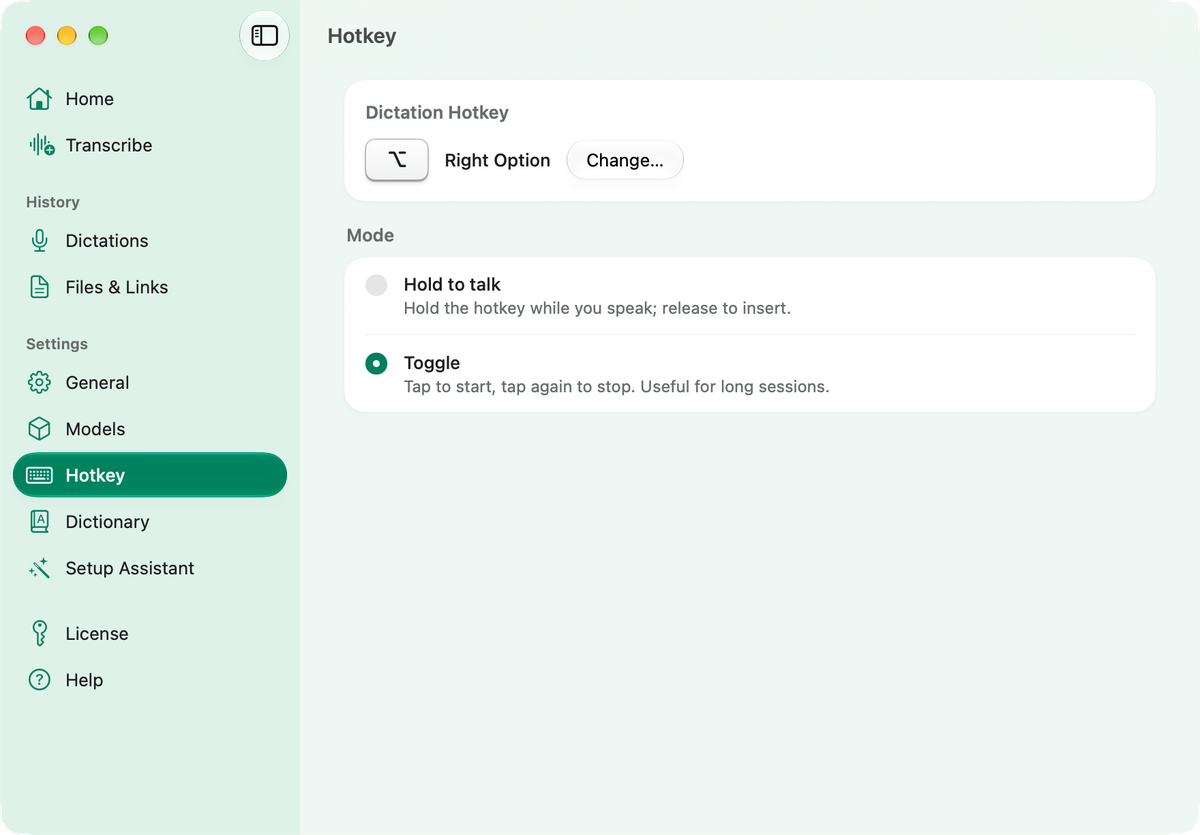Click the Help question mark icon
The height and width of the screenshot is (835, 1200).
point(39,680)
